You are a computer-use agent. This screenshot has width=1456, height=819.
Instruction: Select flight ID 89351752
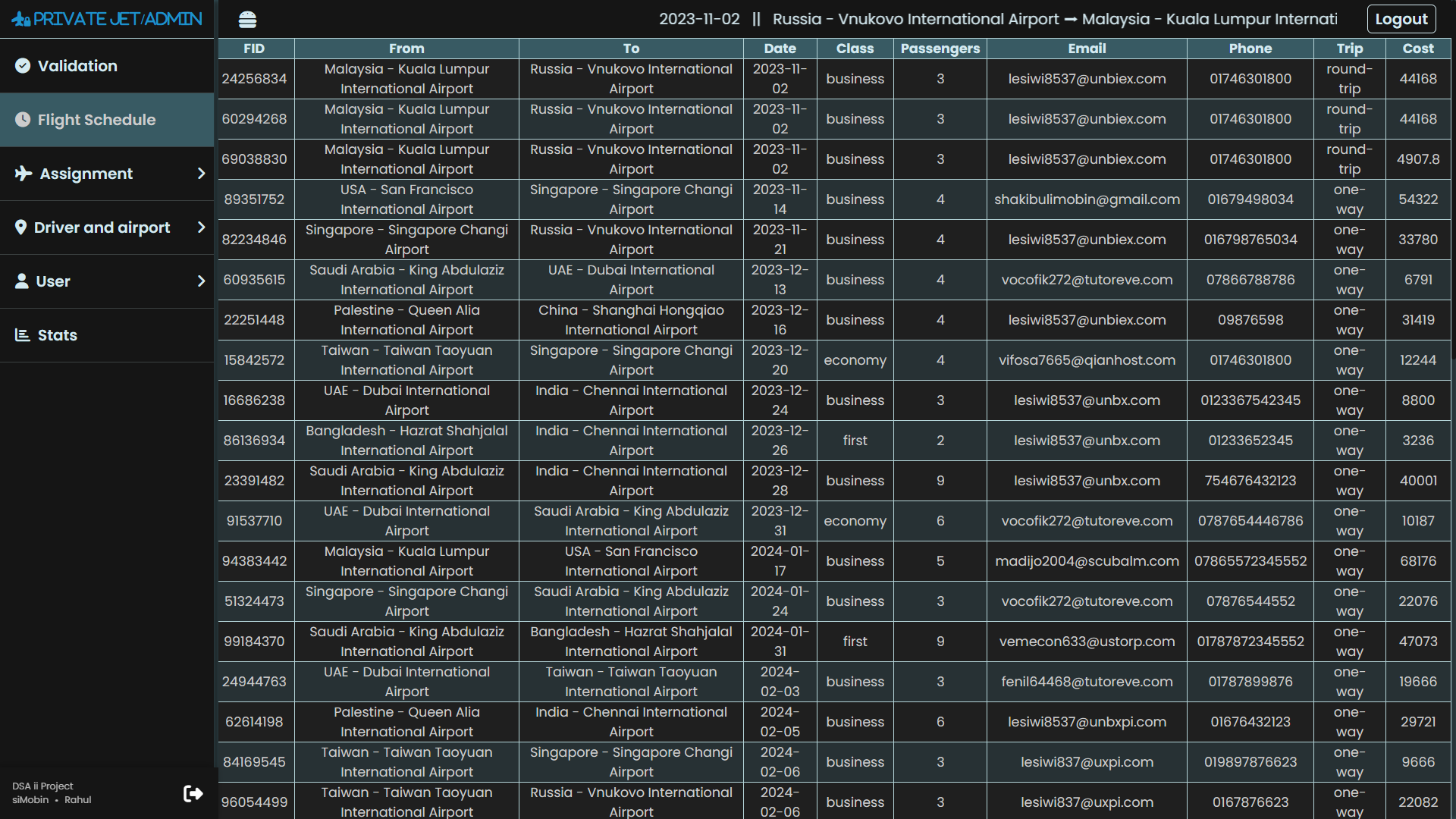pyautogui.click(x=254, y=199)
